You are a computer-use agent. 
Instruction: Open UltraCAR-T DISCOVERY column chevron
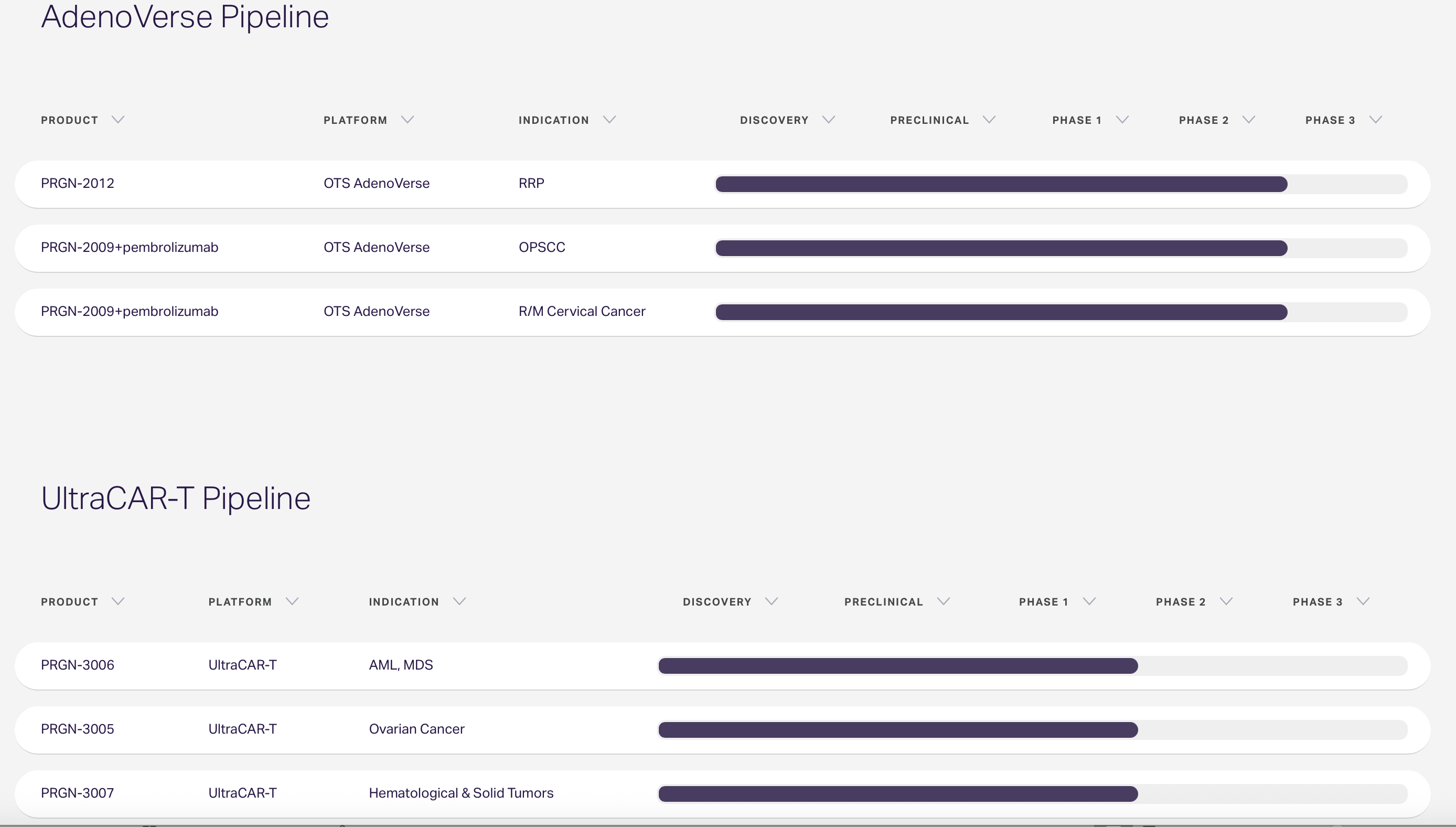[x=771, y=601]
